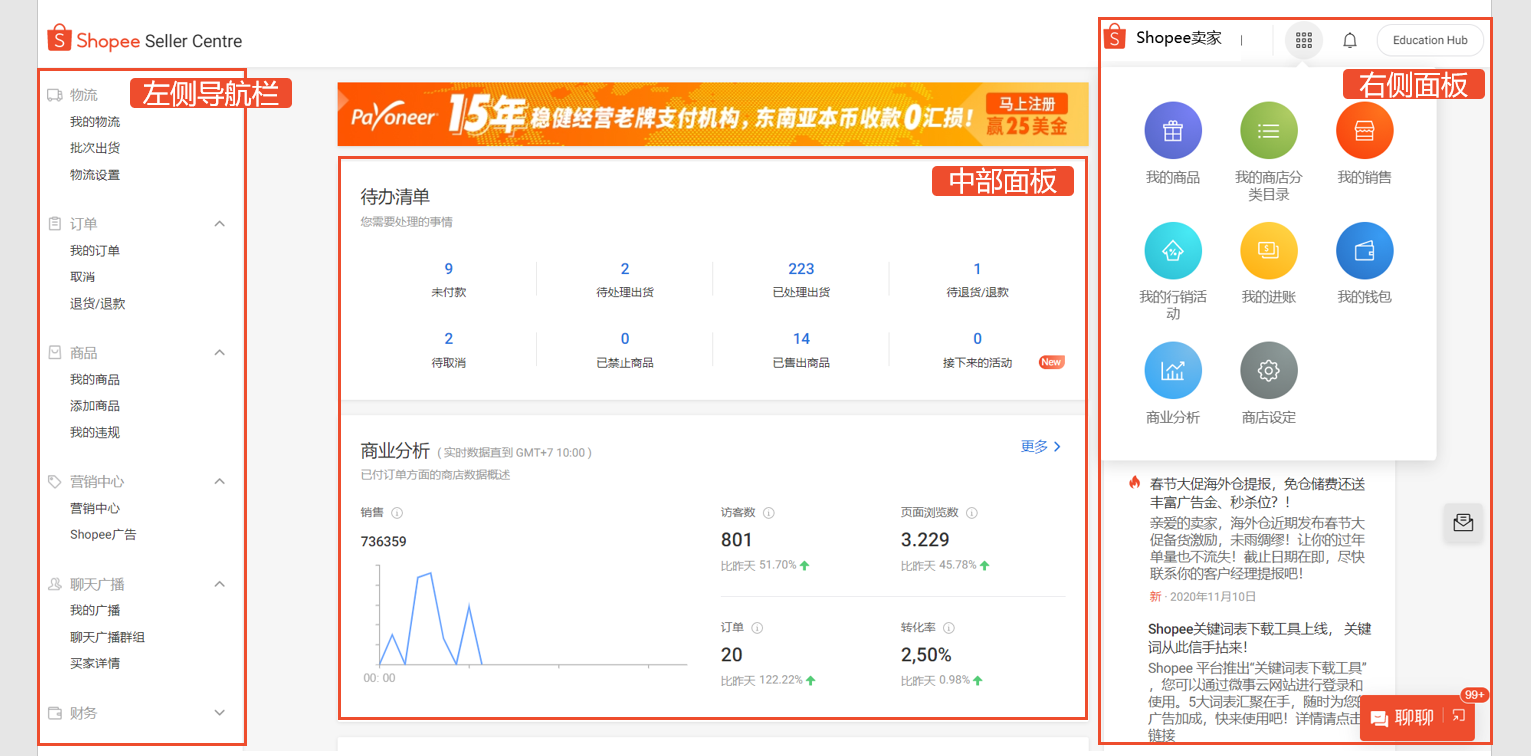Click the info icon beside 转化率

(x=949, y=628)
